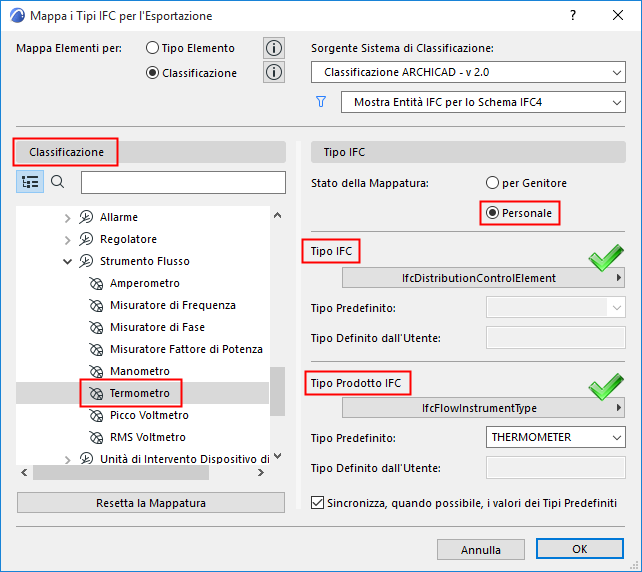Click the RMS Voltmetro item icon
This screenshot has width=642, height=572.
tap(96, 437)
